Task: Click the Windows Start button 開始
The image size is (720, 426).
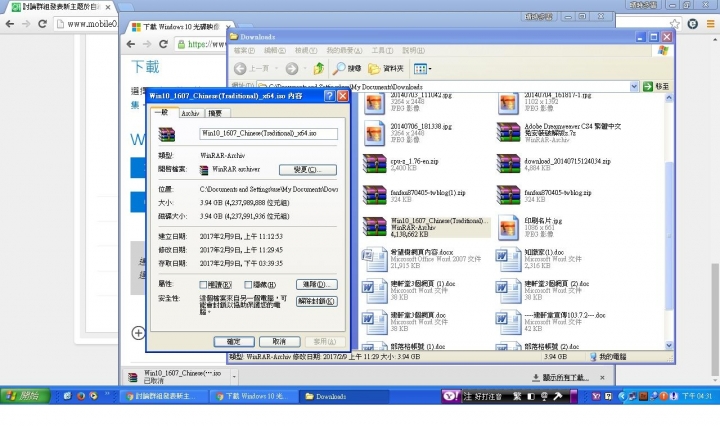Action: click(x=26, y=396)
